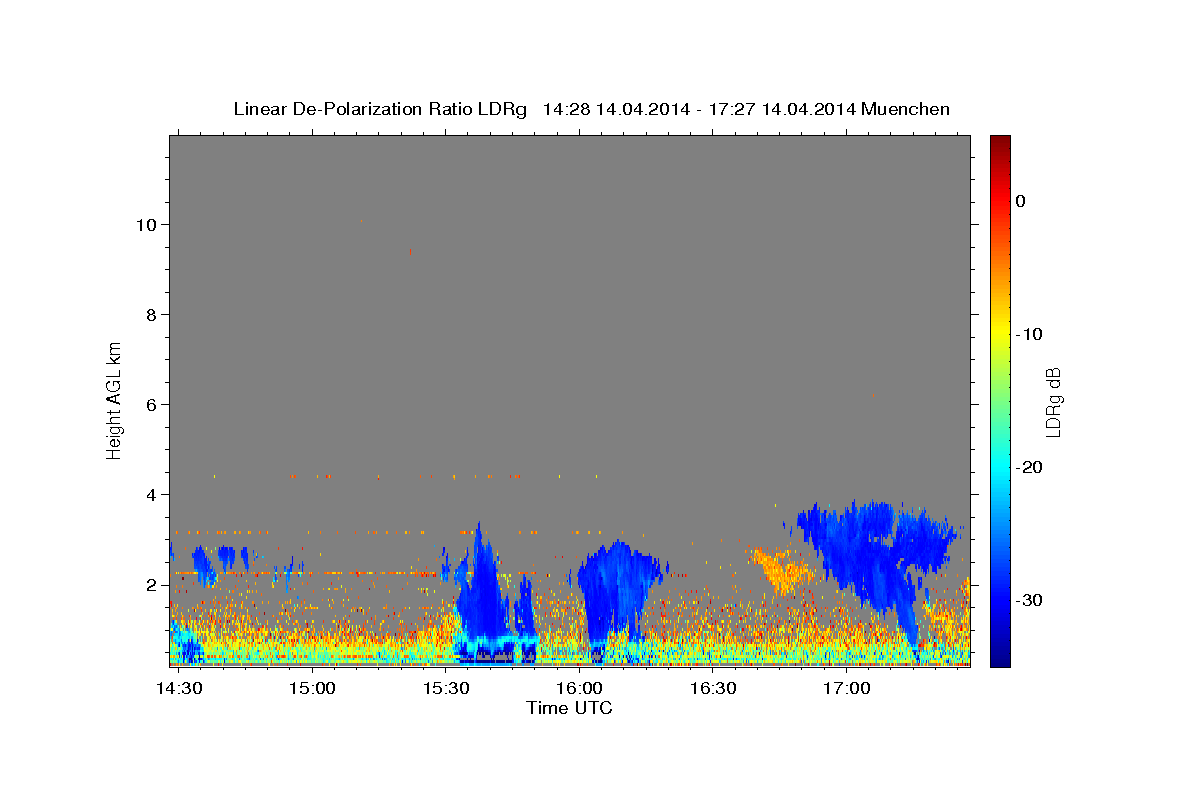Click the 'Time UTC' axis title
Screen dimensions: 1200x800
(569, 709)
